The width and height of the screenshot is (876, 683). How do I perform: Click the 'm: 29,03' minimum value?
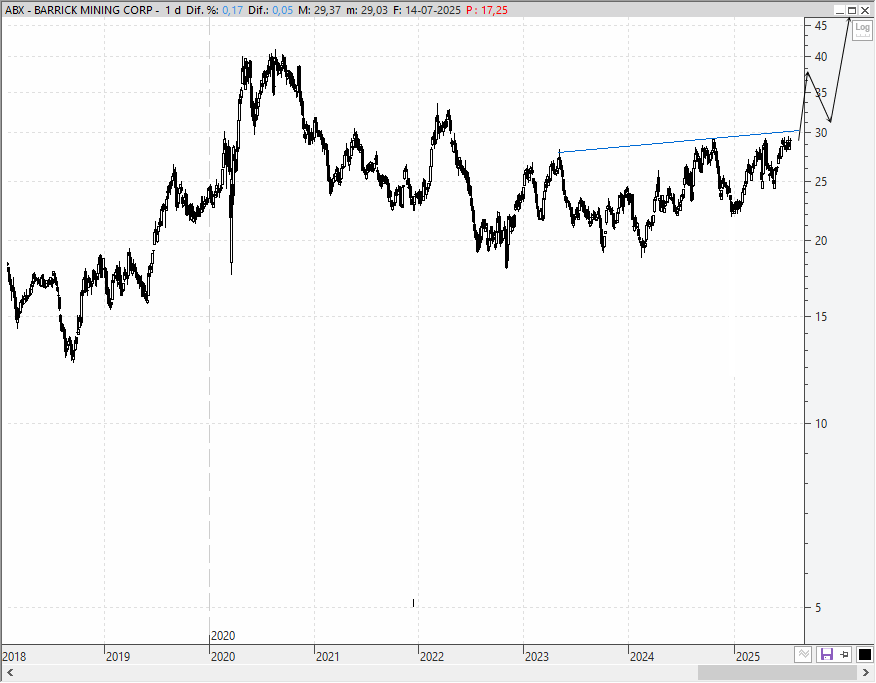366,10
